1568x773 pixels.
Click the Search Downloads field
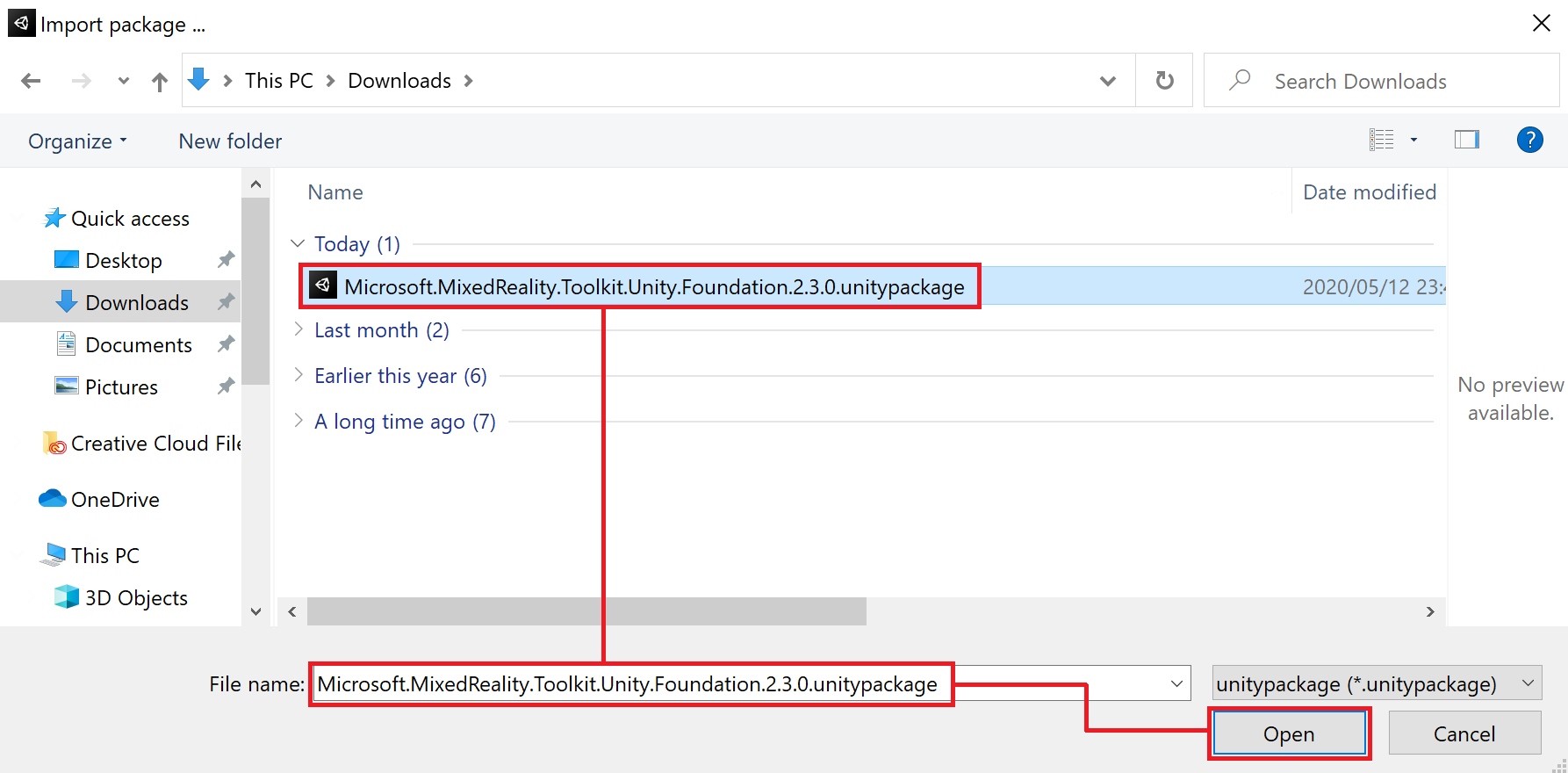1381,81
